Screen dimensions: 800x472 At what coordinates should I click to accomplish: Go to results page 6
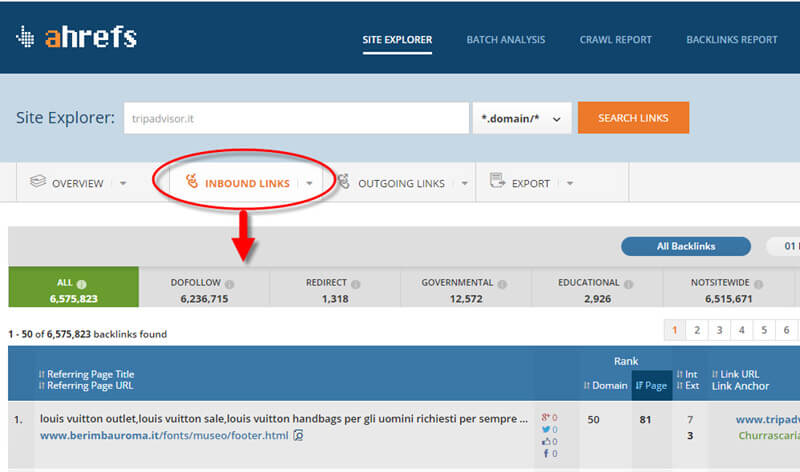pyautogui.click(x=786, y=330)
